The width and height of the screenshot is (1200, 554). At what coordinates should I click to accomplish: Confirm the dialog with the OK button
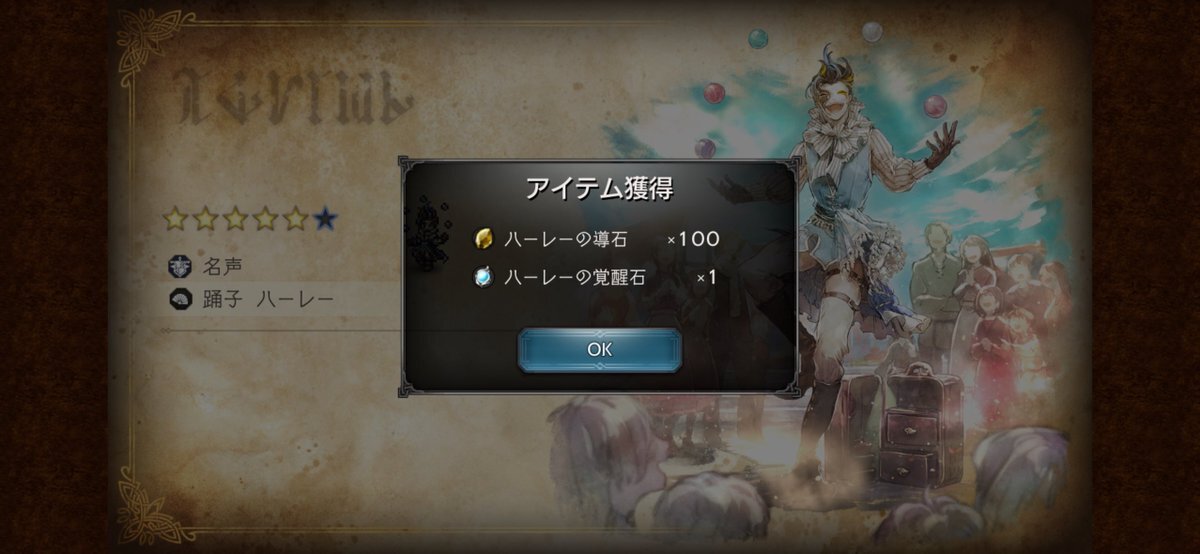599,350
